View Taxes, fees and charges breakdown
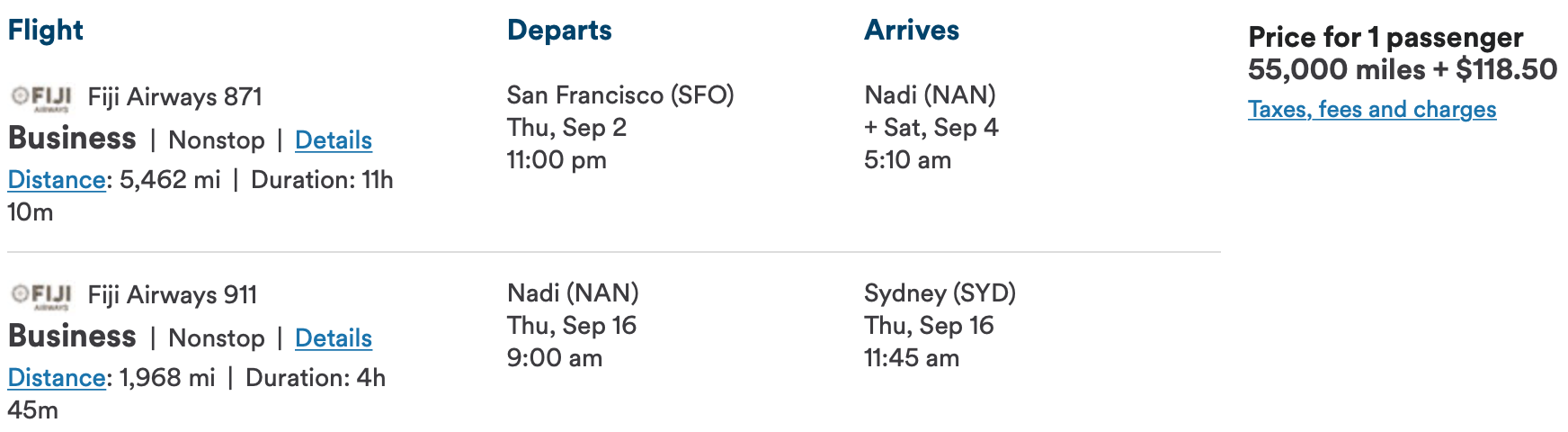Screen dimensions: 1568x432 click(1372, 110)
